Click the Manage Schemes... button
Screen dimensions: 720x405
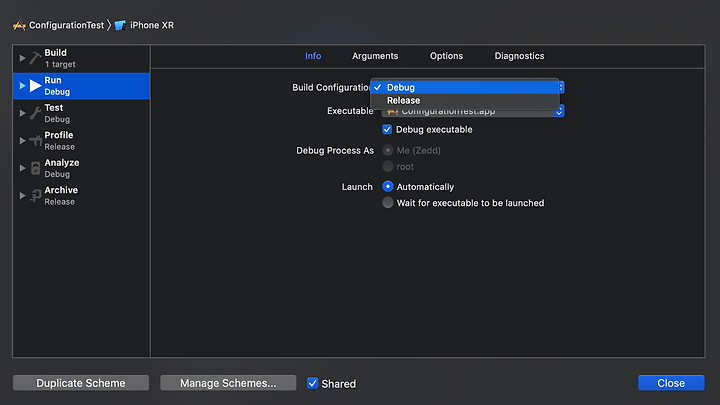tap(228, 383)
